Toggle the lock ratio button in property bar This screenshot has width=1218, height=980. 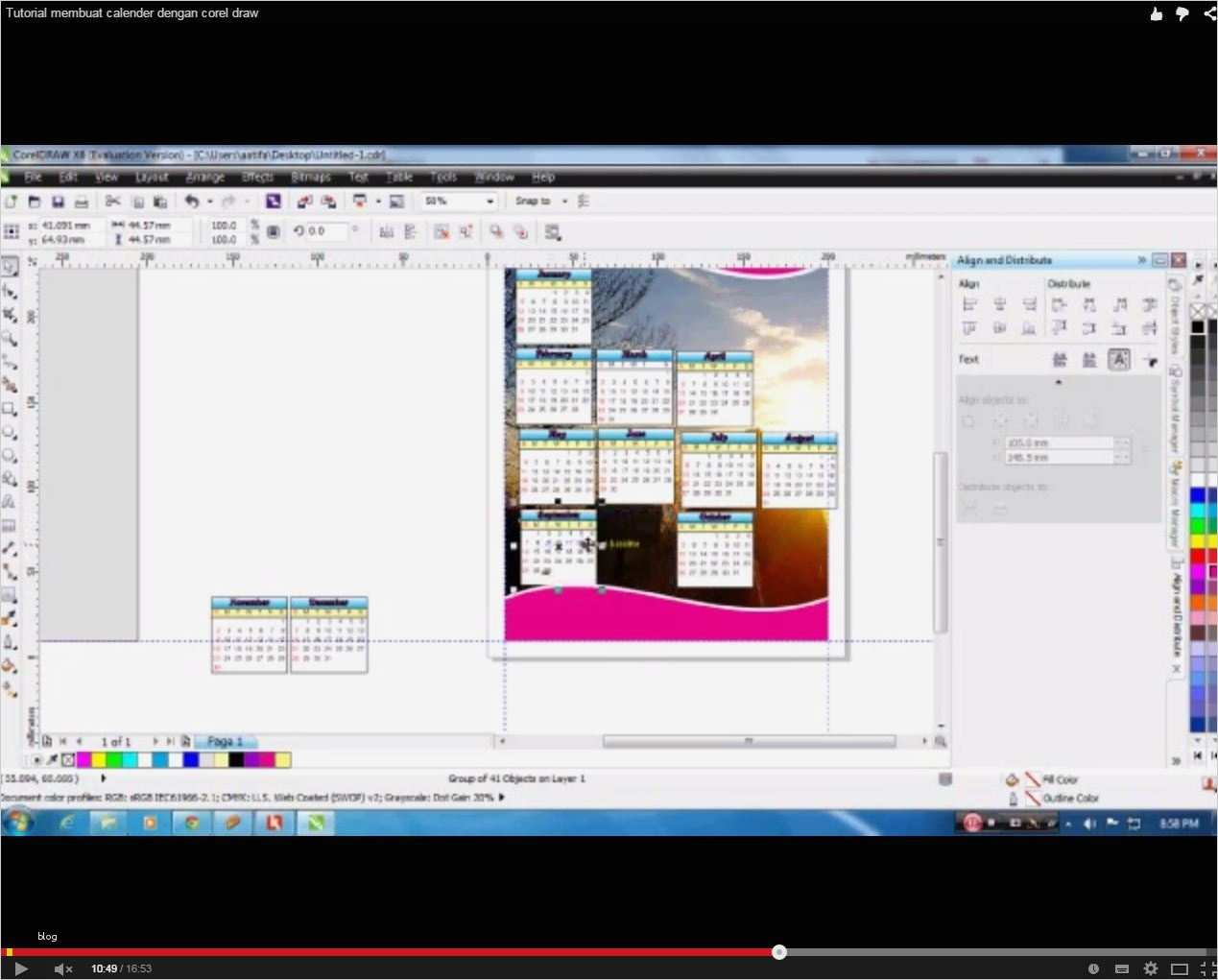point(274,231)
